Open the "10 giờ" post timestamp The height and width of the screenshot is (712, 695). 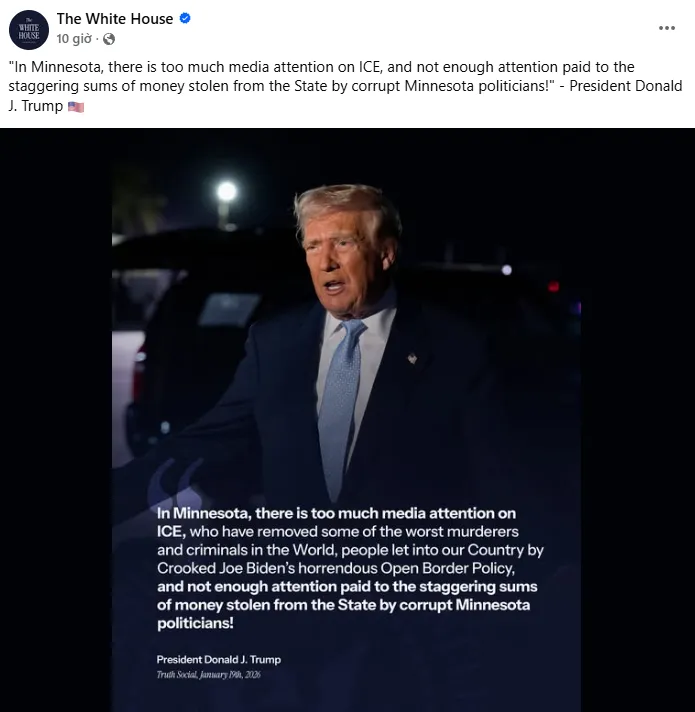point(74,39)
